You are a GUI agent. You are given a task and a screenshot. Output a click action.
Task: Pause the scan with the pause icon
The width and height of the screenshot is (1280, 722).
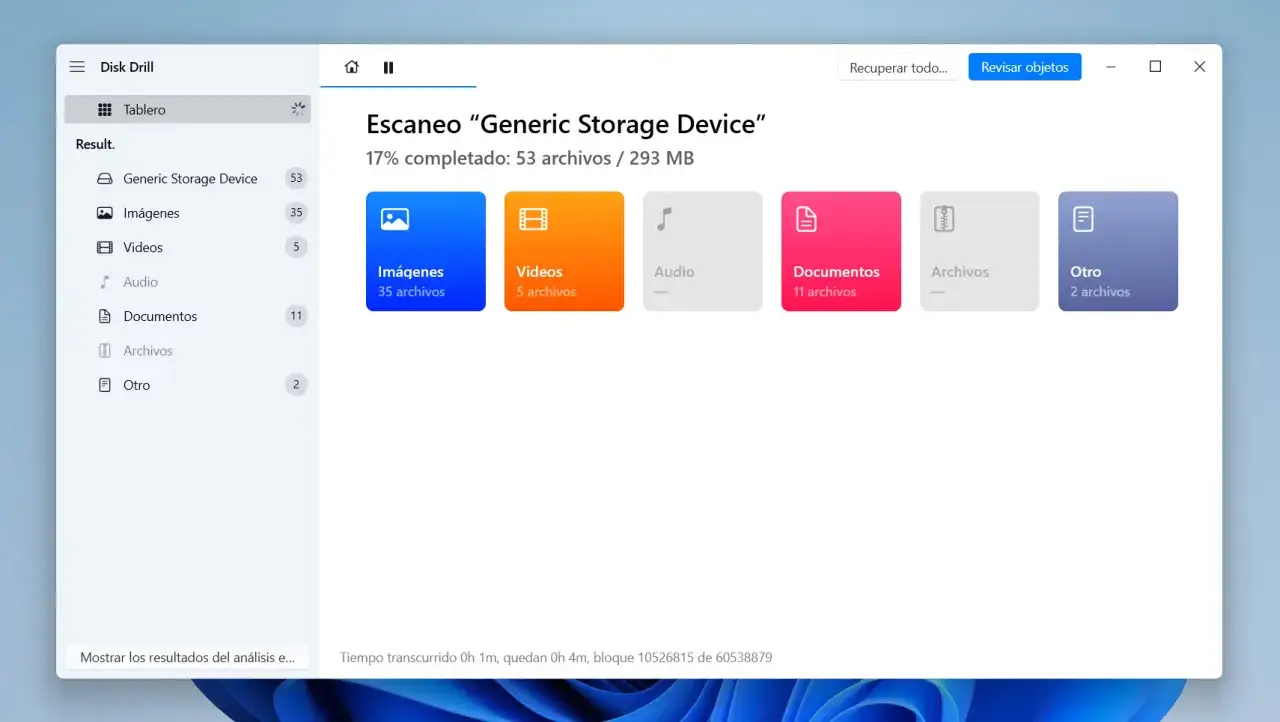coord(388,67)
